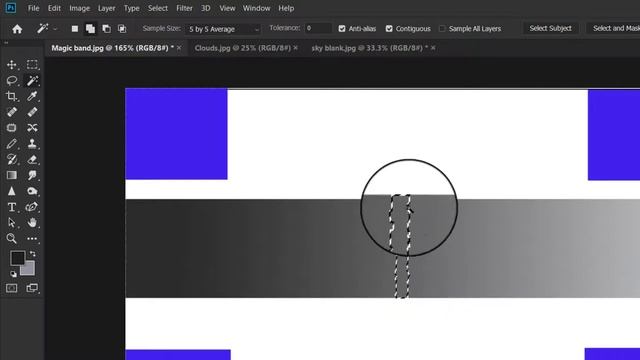The height and width of the screenshot is (360, 640).
Task: Close the Clouds.jpg tab
Action: [x=296, y=48]
